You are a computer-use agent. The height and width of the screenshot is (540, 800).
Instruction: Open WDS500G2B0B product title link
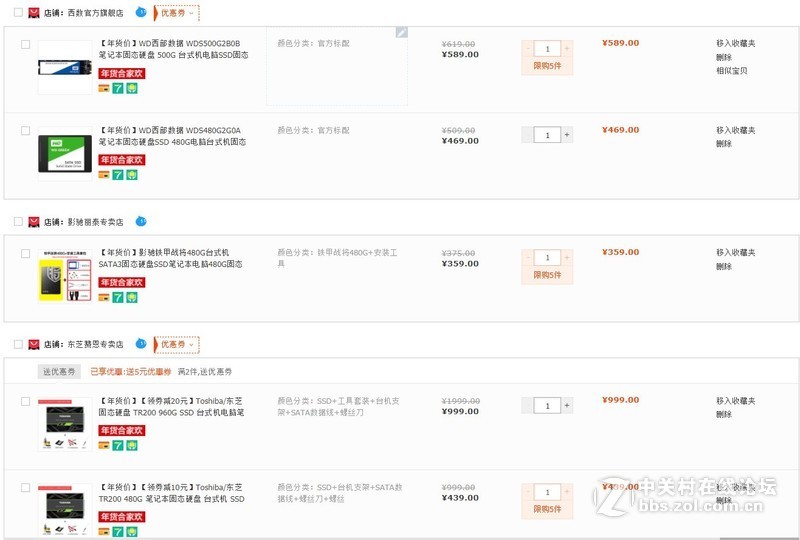[173, 49]
